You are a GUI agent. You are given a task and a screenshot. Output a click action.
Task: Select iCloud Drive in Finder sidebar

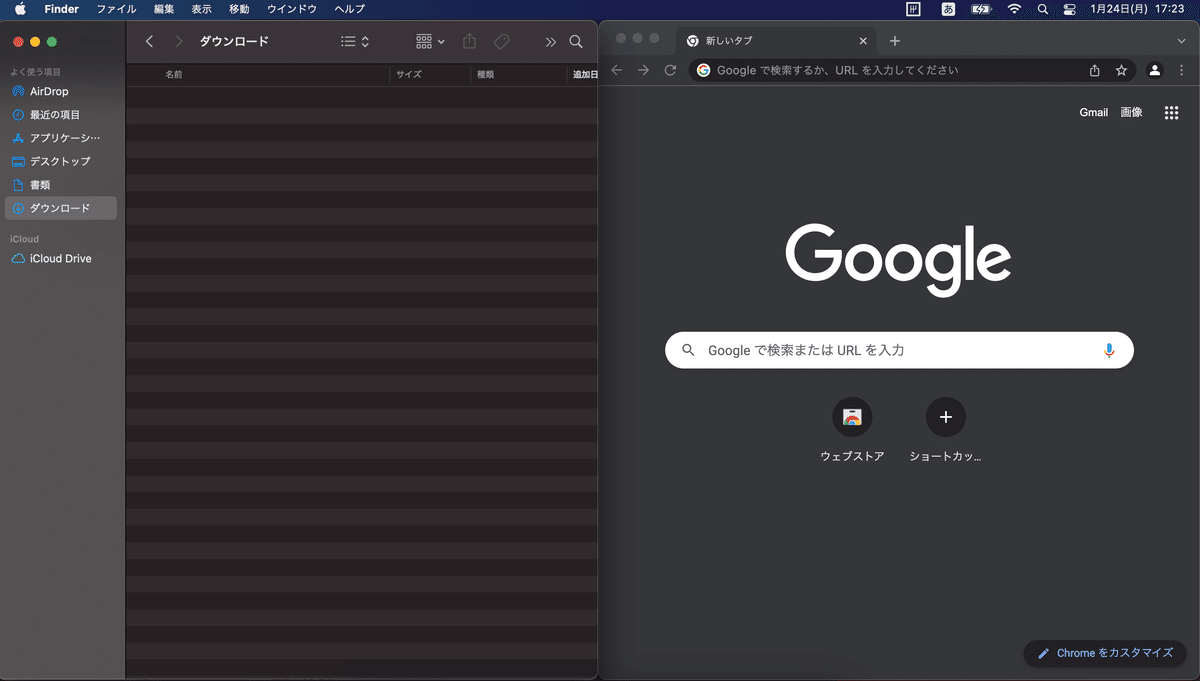(x=61, y=258)
